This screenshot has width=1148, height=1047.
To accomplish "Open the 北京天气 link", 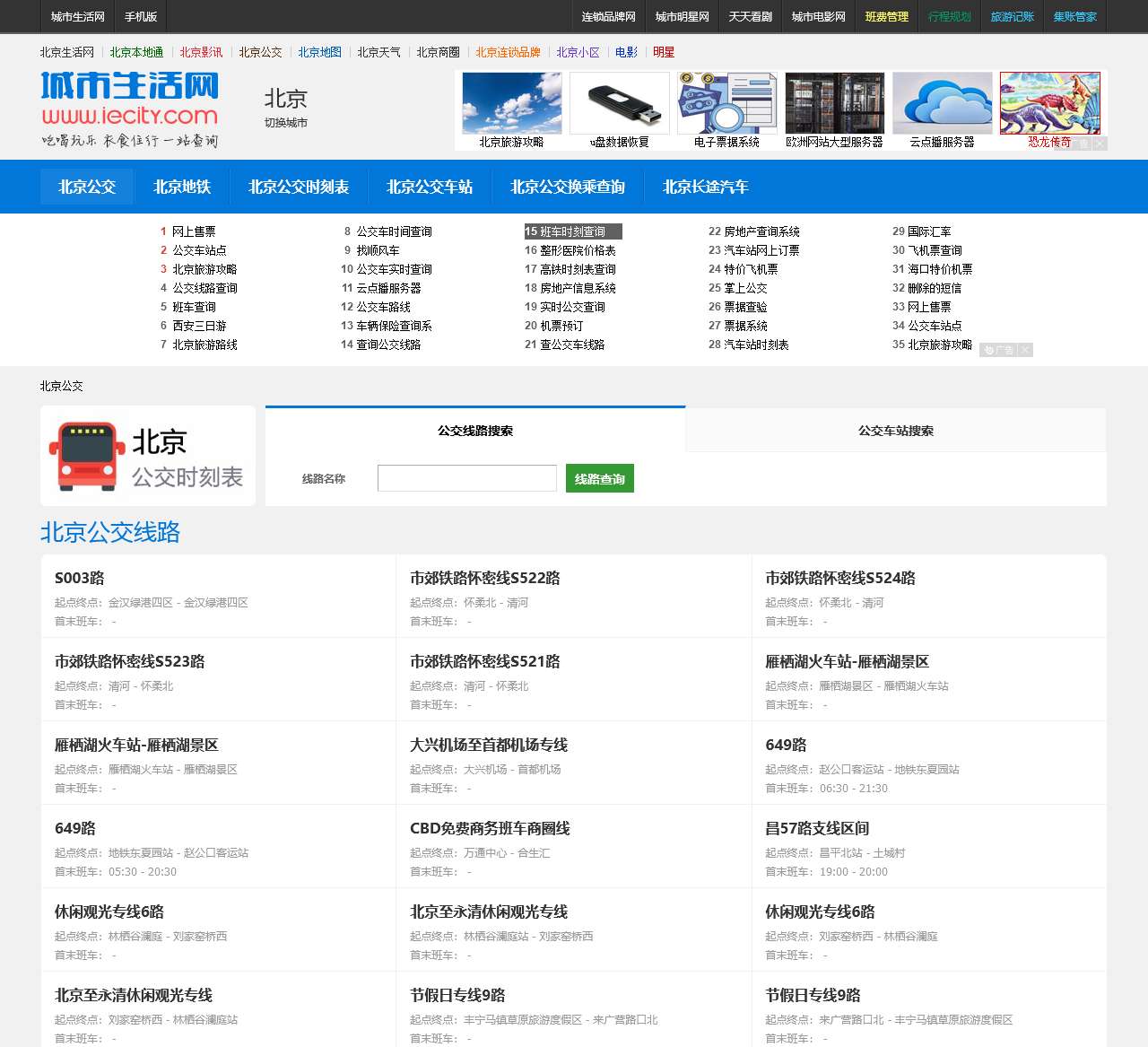I will point(379,52).
